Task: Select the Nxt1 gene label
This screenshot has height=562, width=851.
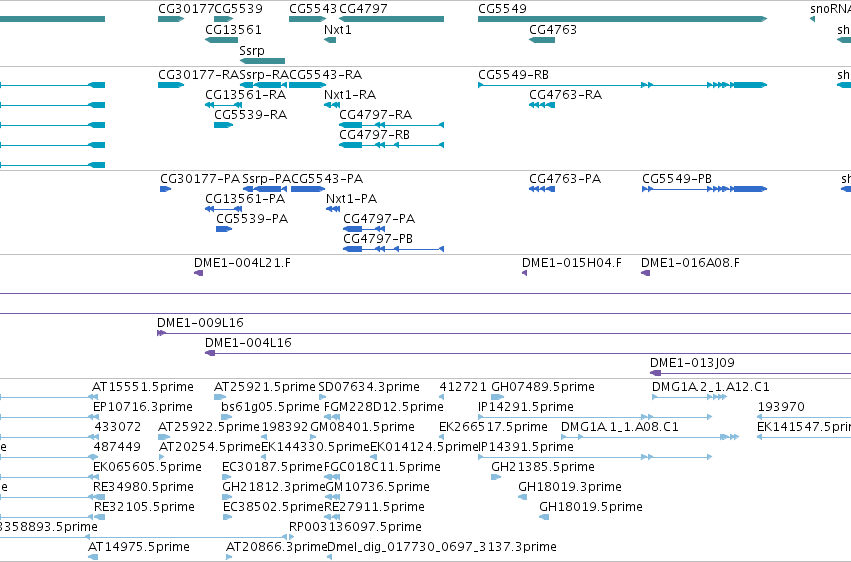Action: (338, 29)
